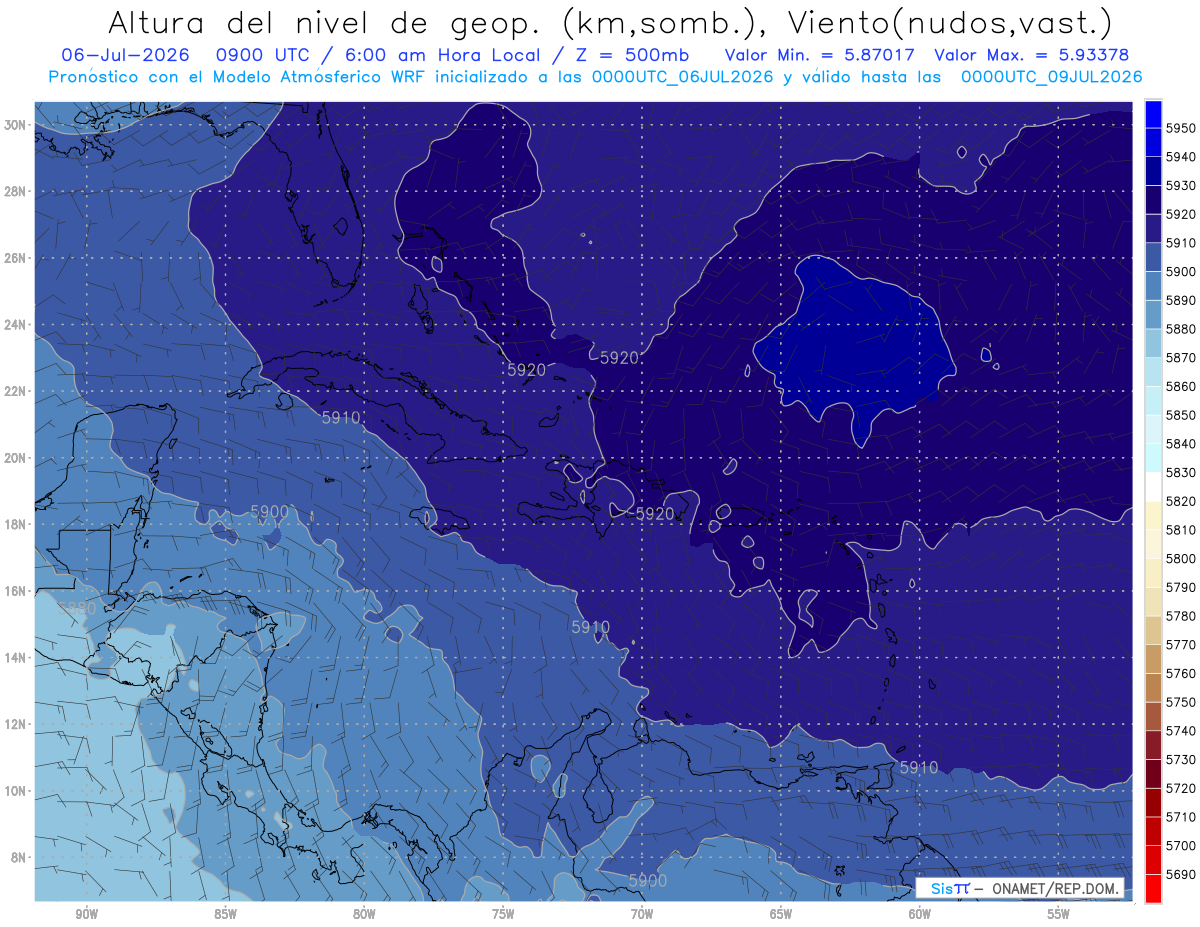Select the 5860 label on the color scale

coord(1181,386)
